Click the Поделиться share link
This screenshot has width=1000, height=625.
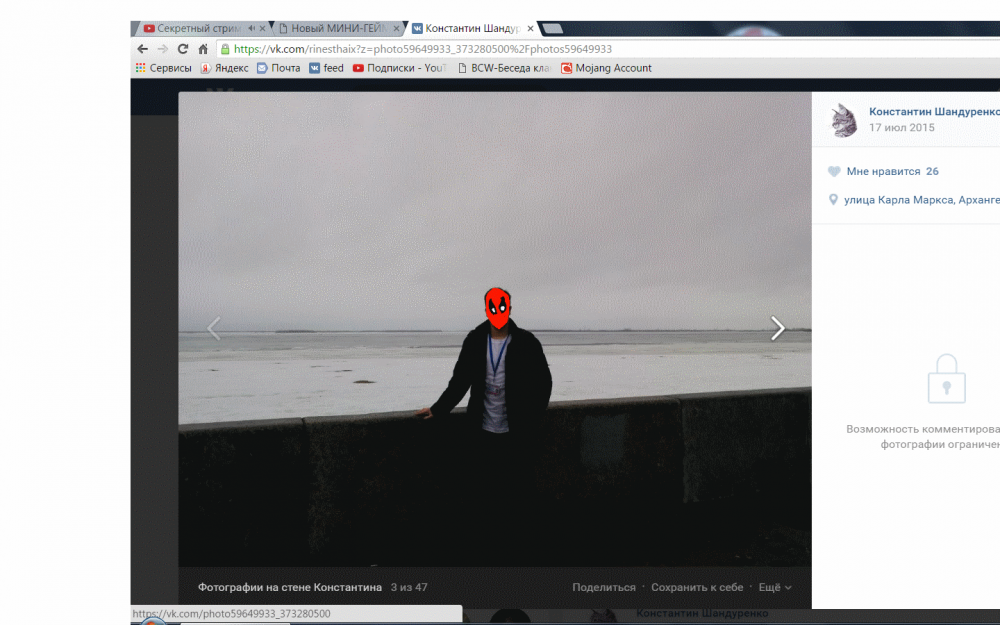pyautogui.click(x=604, y=587)
